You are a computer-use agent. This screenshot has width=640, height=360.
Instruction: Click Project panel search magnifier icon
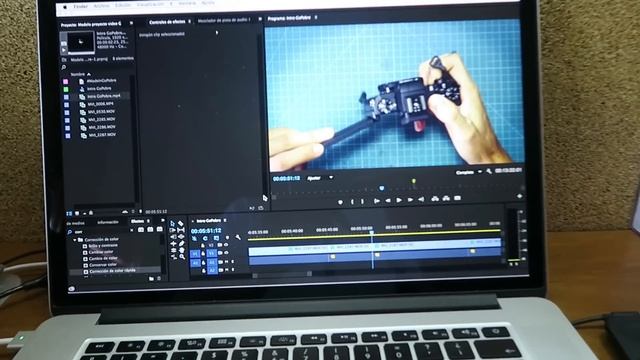(64, 67)
